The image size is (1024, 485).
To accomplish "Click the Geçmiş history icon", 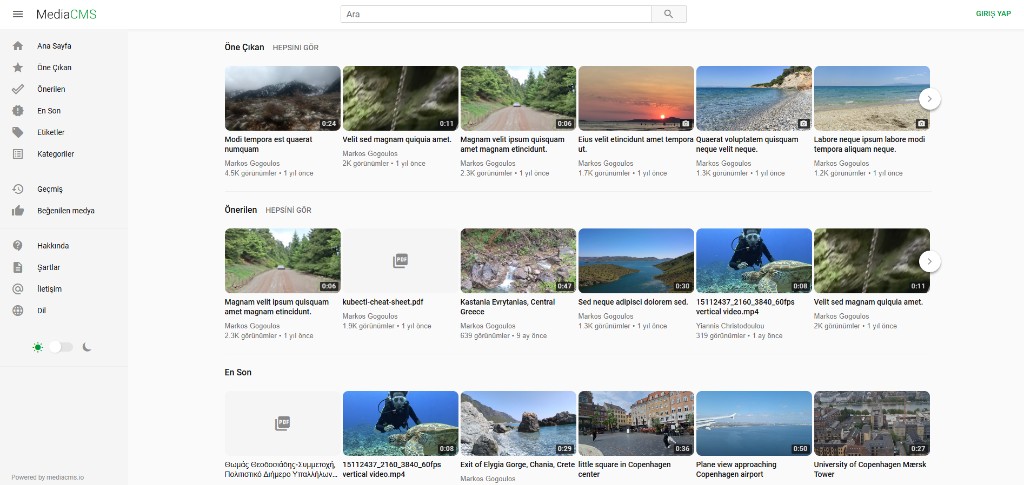I will coord(17,189).
